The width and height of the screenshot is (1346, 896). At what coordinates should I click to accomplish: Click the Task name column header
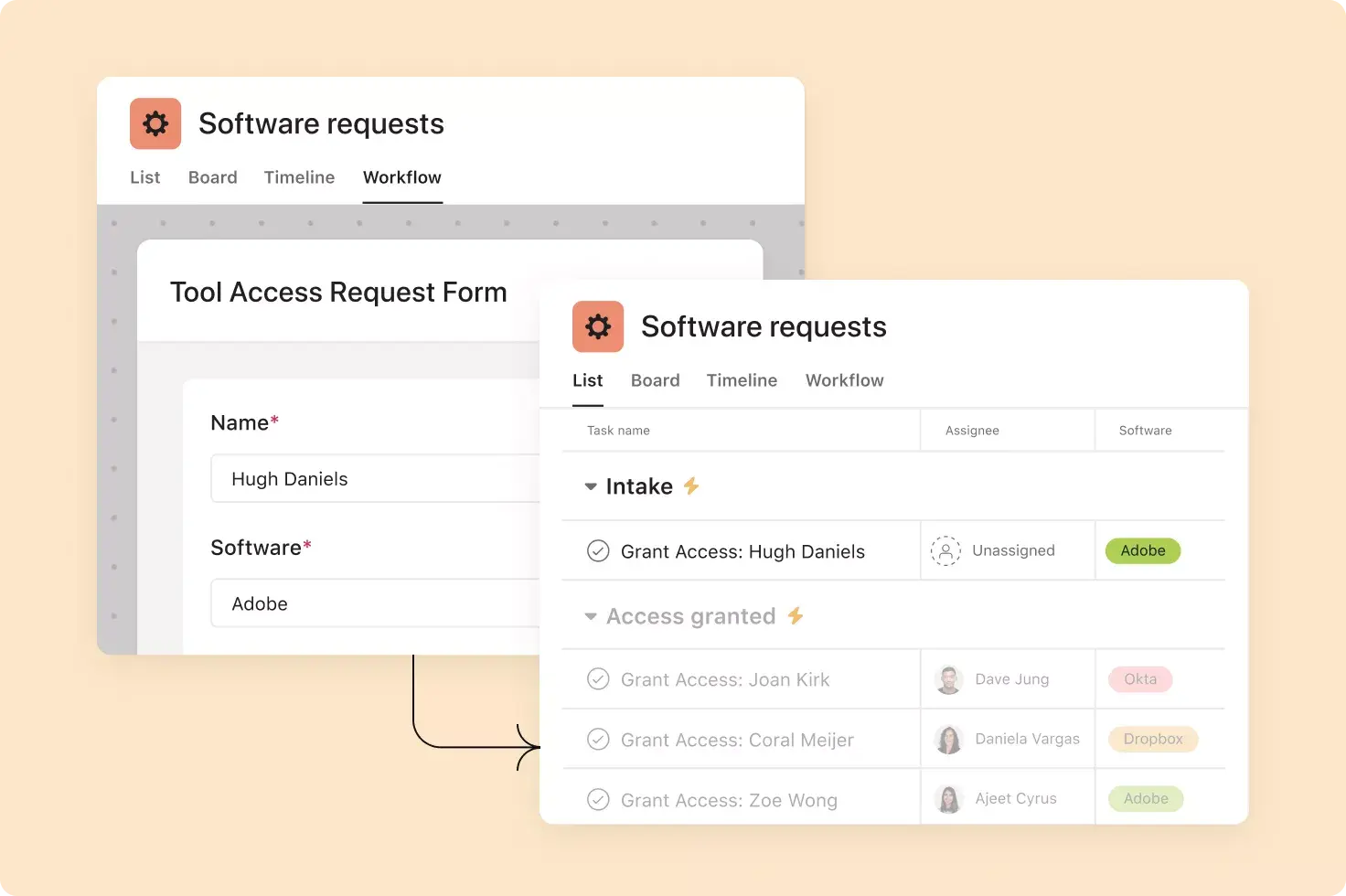(618, 431)
